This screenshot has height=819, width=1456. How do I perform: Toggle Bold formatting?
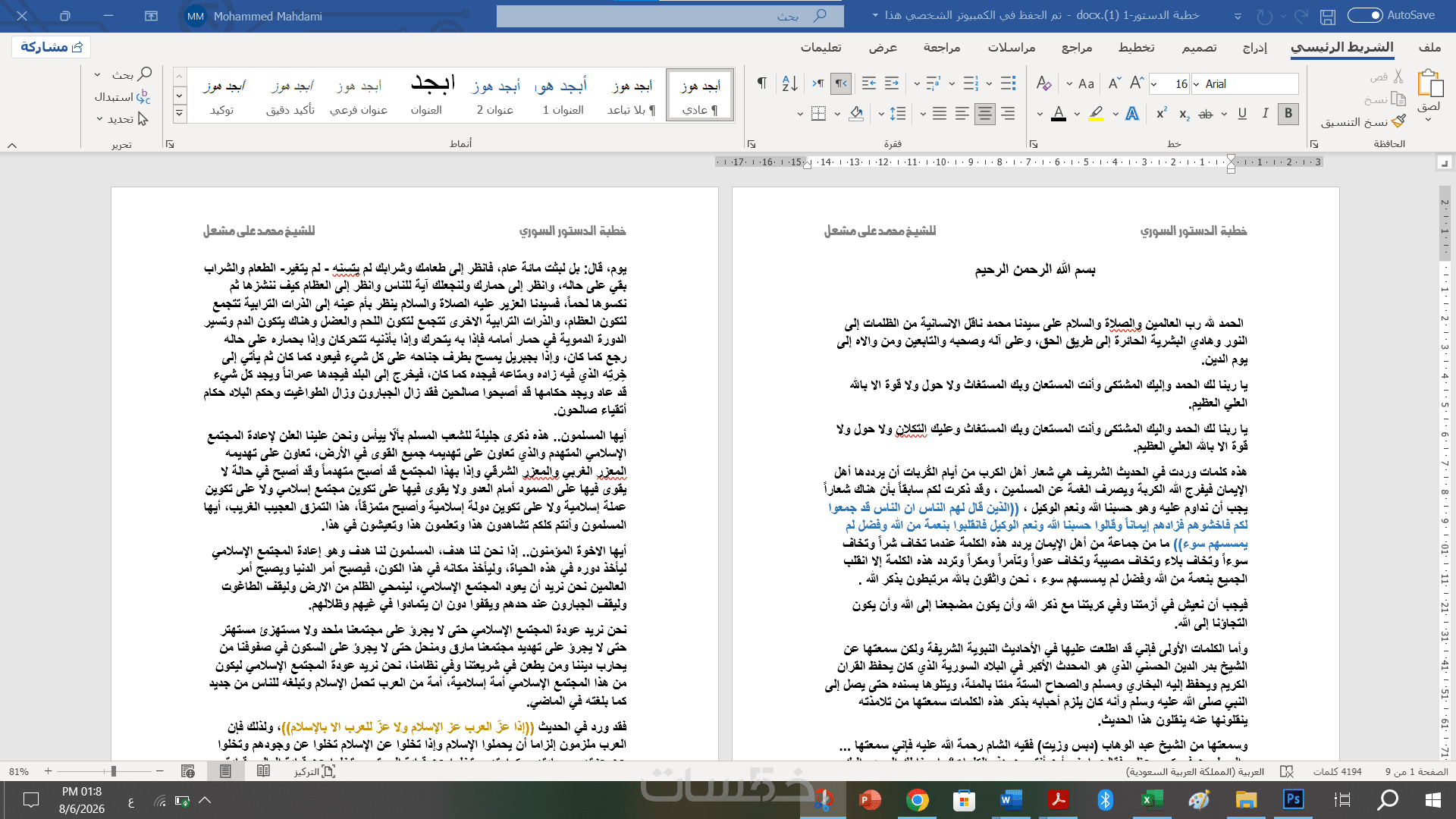pyautogui.click(x=1288, y=114)
